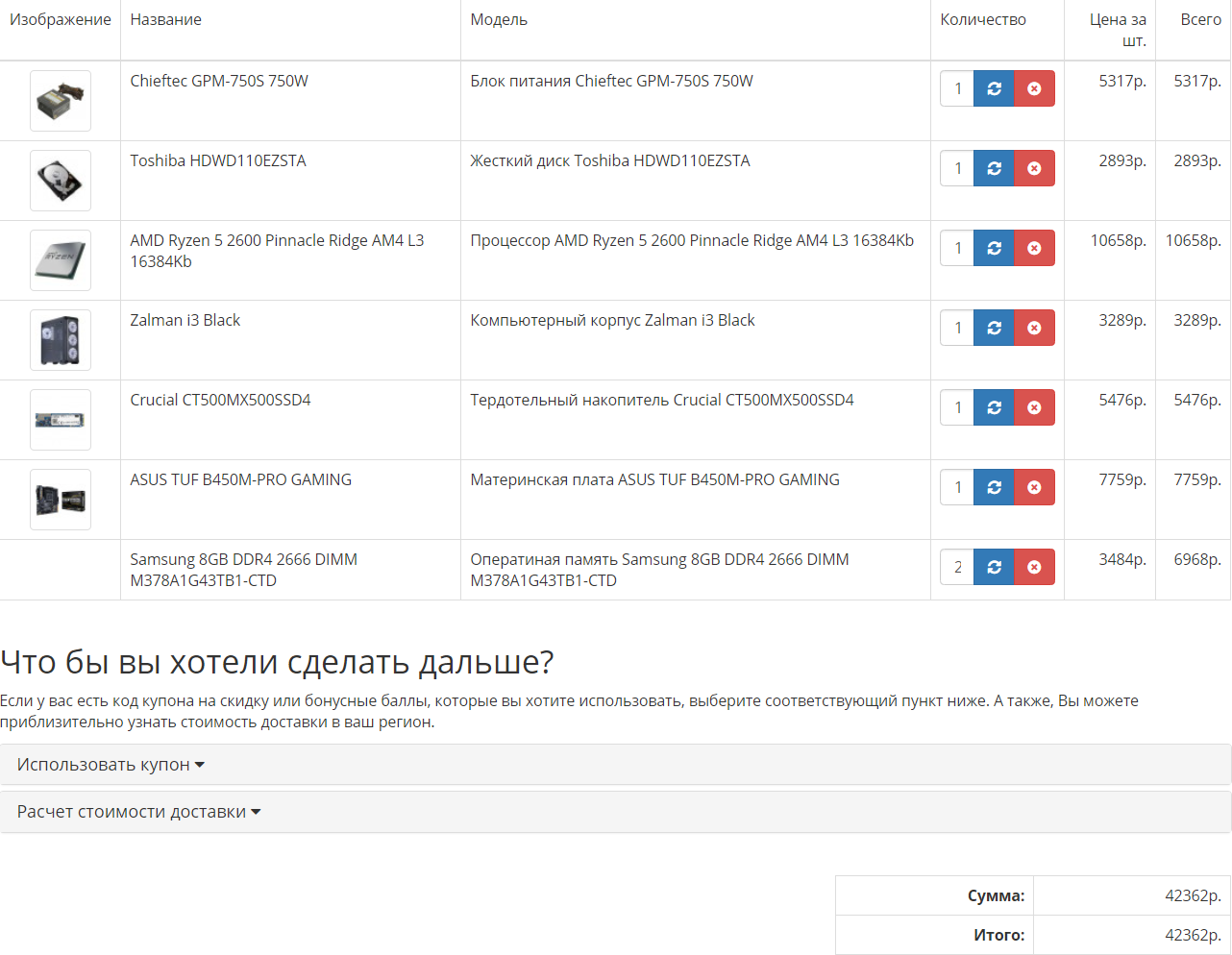Click model text Процессор AMD Ryzen 5 2600
Image resolution: width=1232 pixels, height=955 pixels.
pyautogui.click(x=692, y=240)
